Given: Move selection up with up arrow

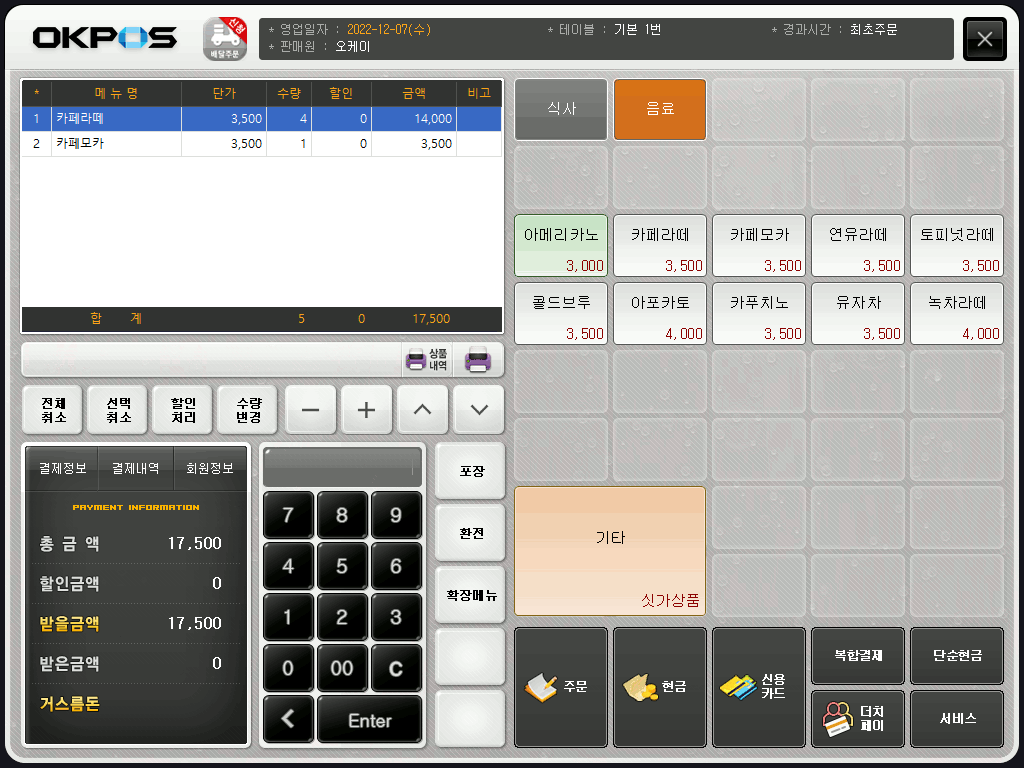Looking at the screenshot, I should (422, 410).
